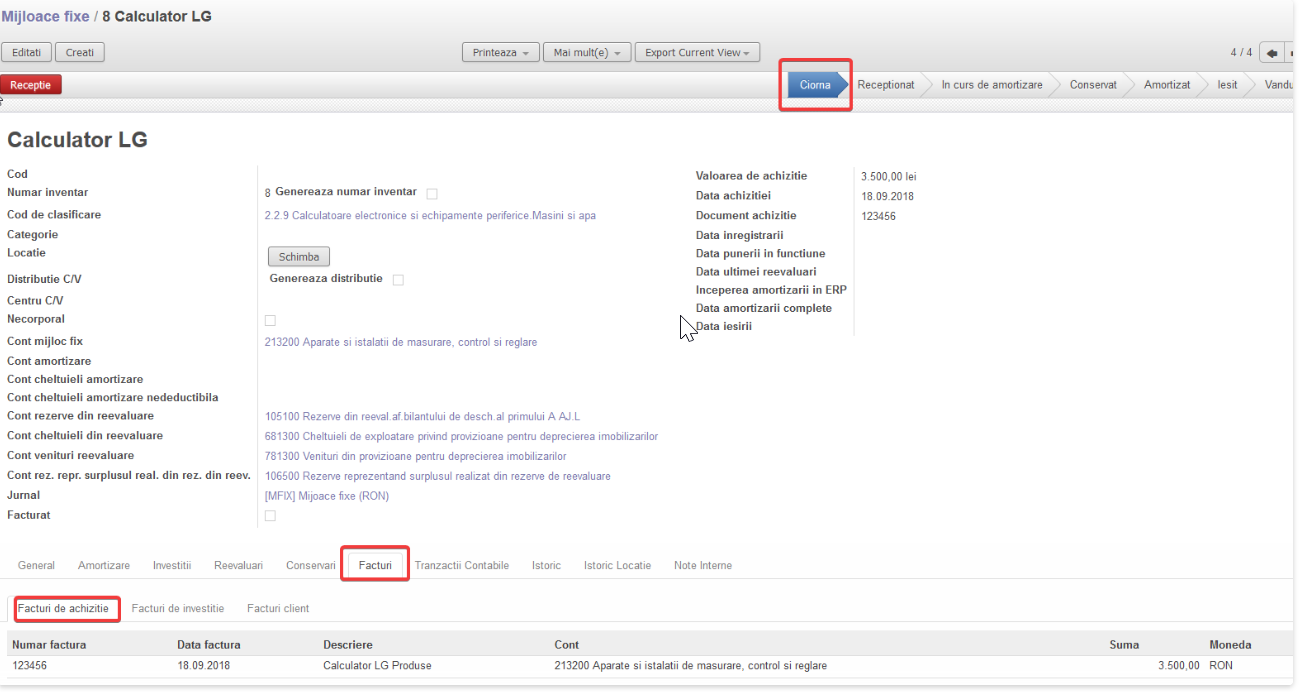The image size is (1311, 698).
Task: Toggle the Facturat checkbox
Action: point(270,516)
